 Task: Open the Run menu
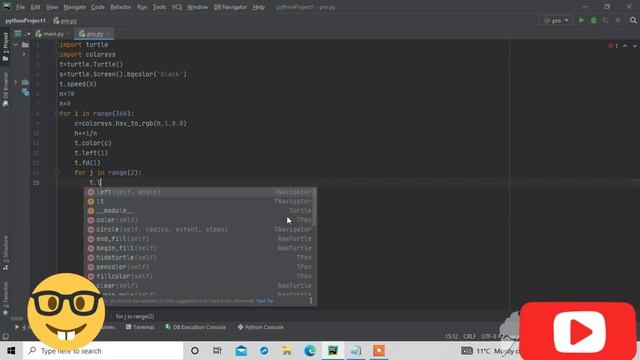142,7
